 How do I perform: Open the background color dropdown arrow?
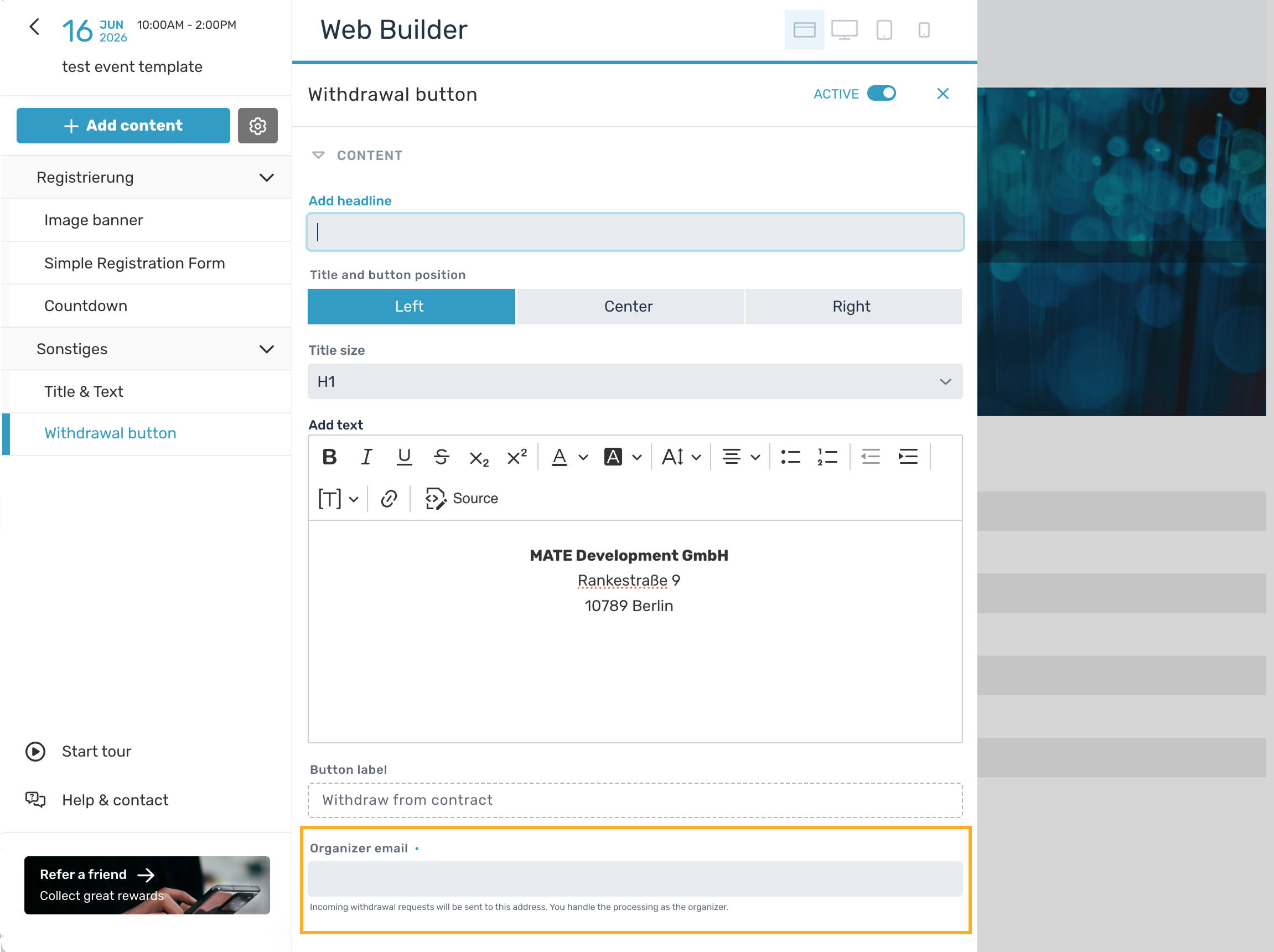point(636,458)
